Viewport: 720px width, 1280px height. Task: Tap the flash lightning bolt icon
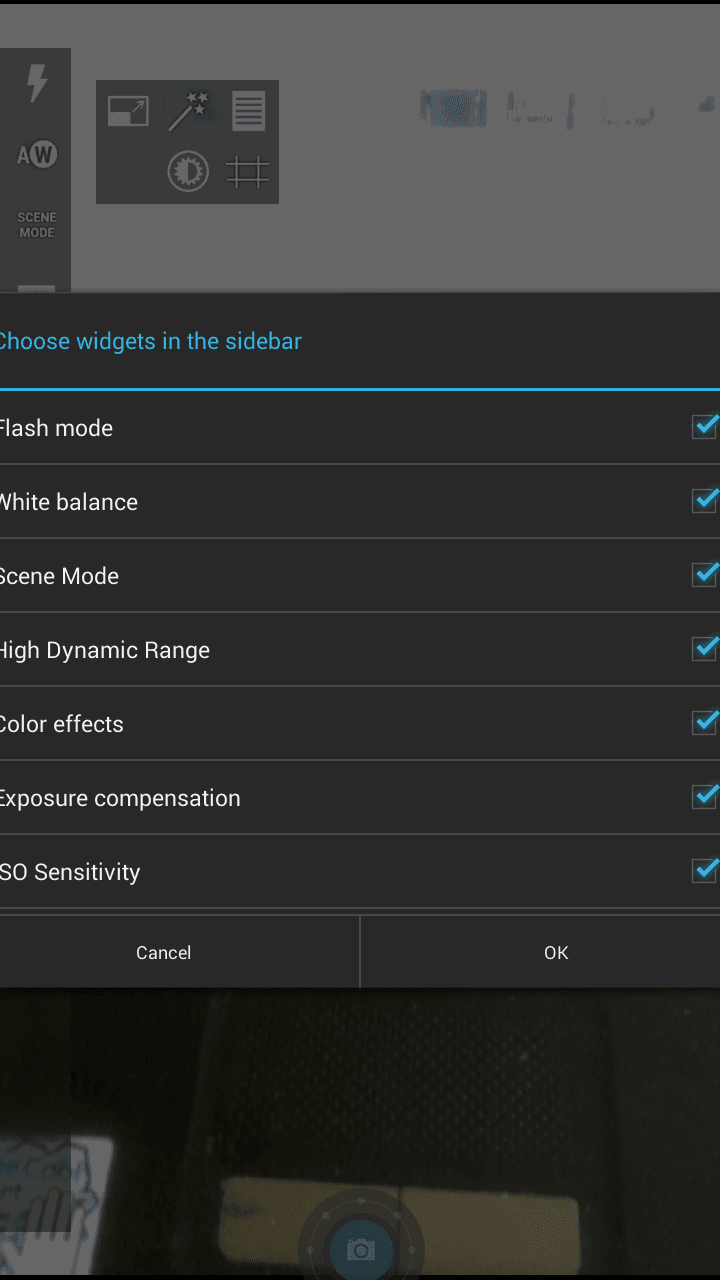(37, 84)
